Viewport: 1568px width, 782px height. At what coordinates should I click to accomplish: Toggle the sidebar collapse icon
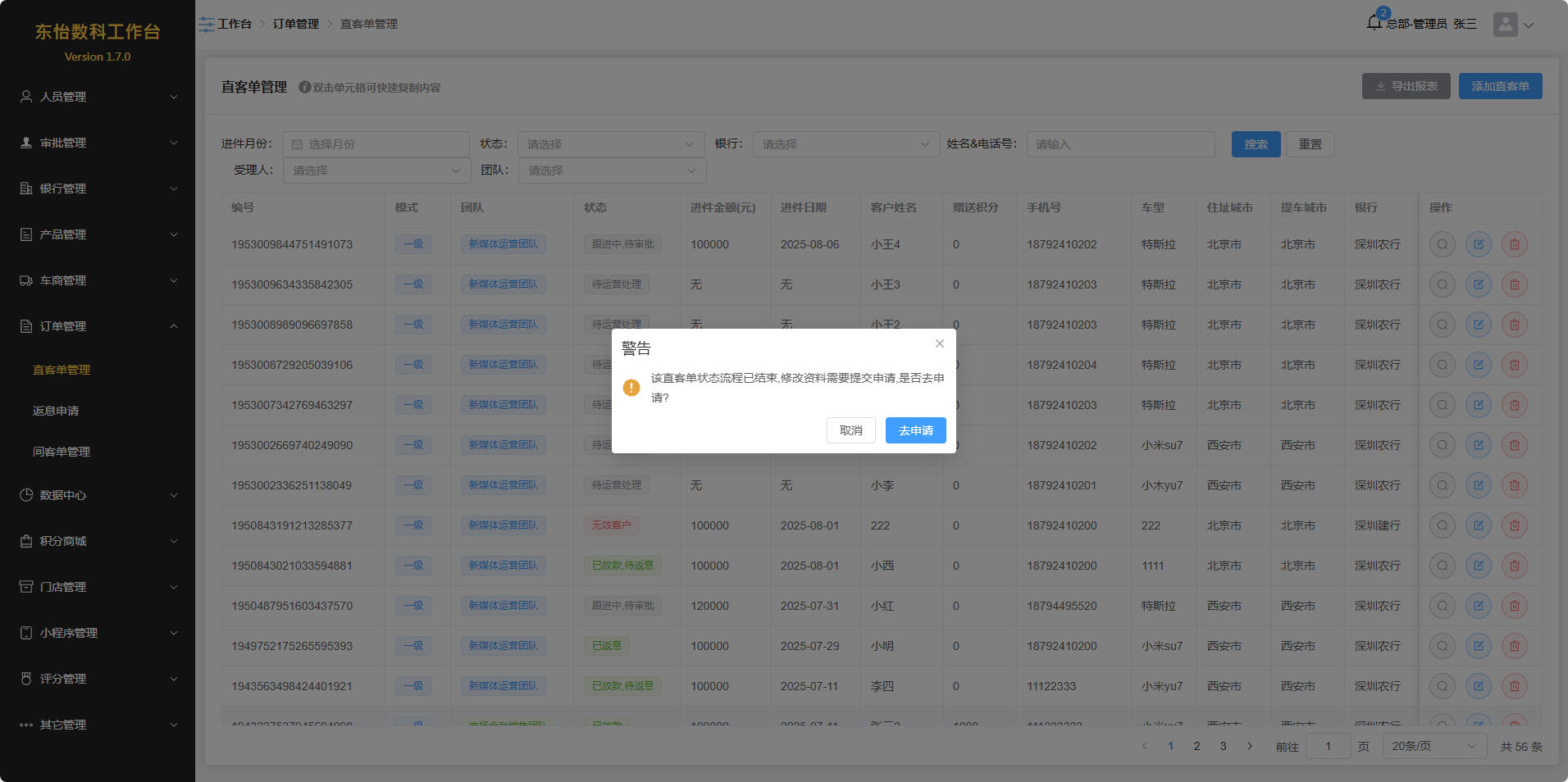pos(207,25)
